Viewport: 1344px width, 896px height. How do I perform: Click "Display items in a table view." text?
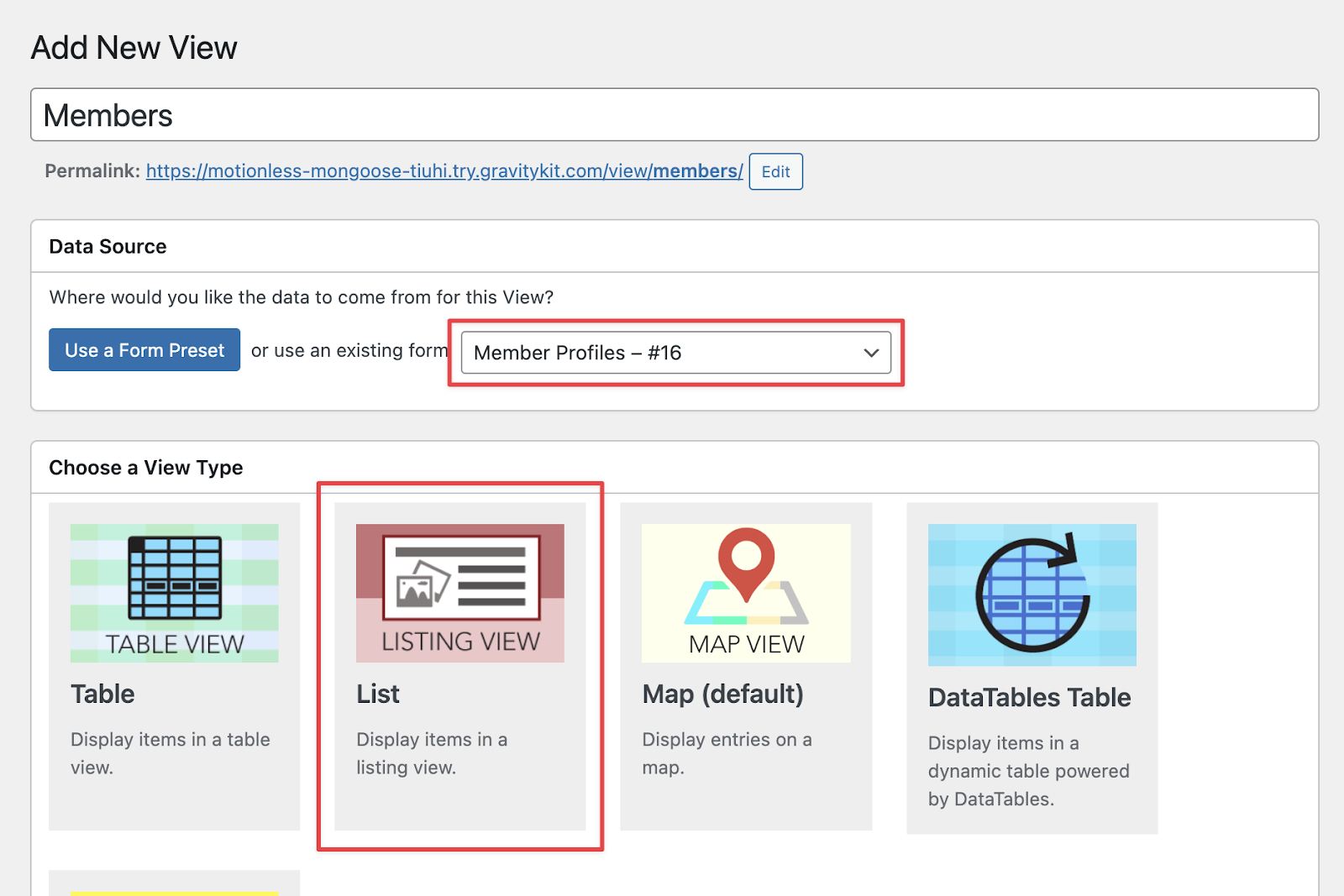click(x=171, y=753)
